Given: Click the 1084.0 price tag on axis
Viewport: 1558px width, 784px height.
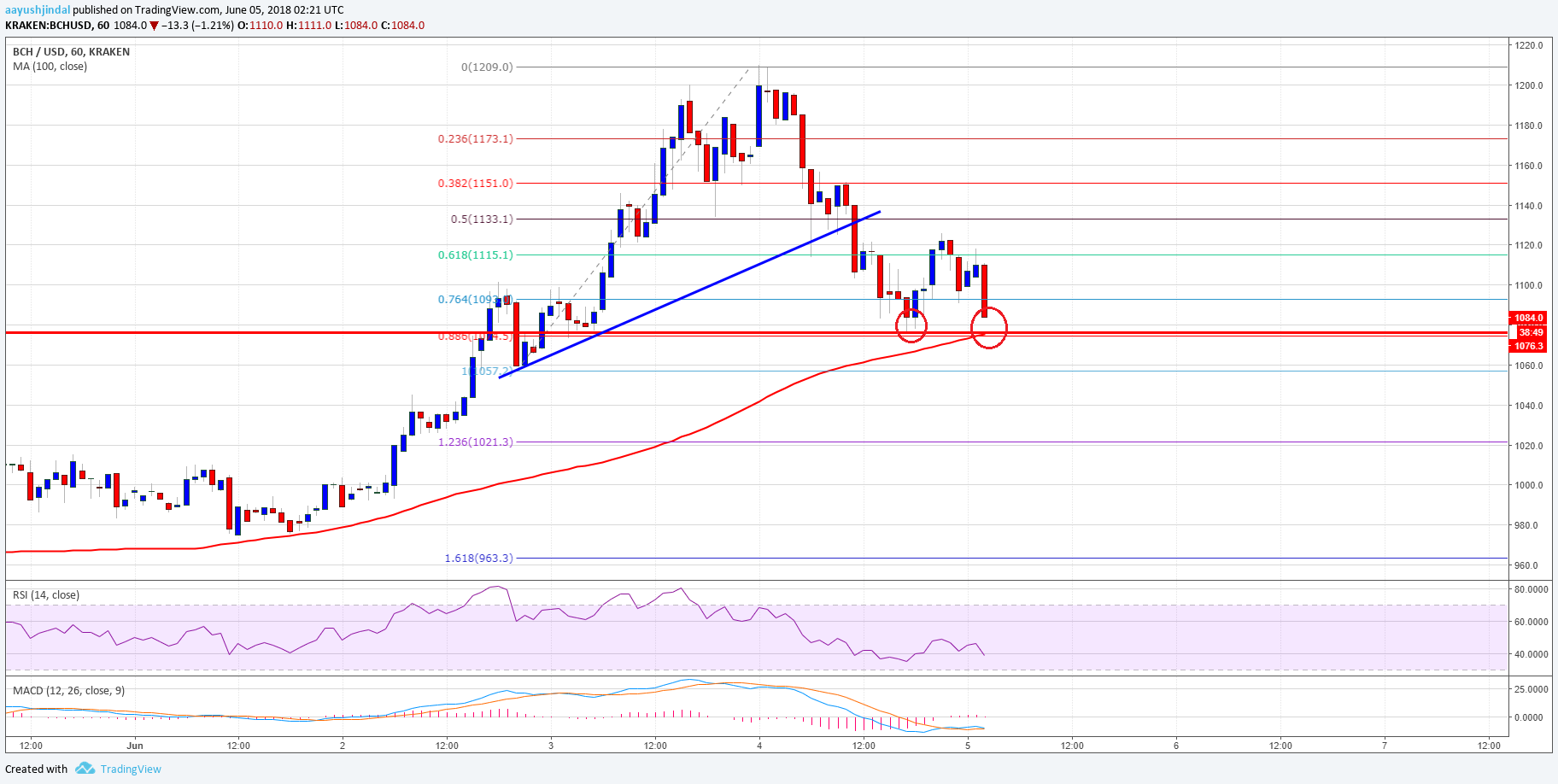Looking at the screenshot, I should [1527, 317].
